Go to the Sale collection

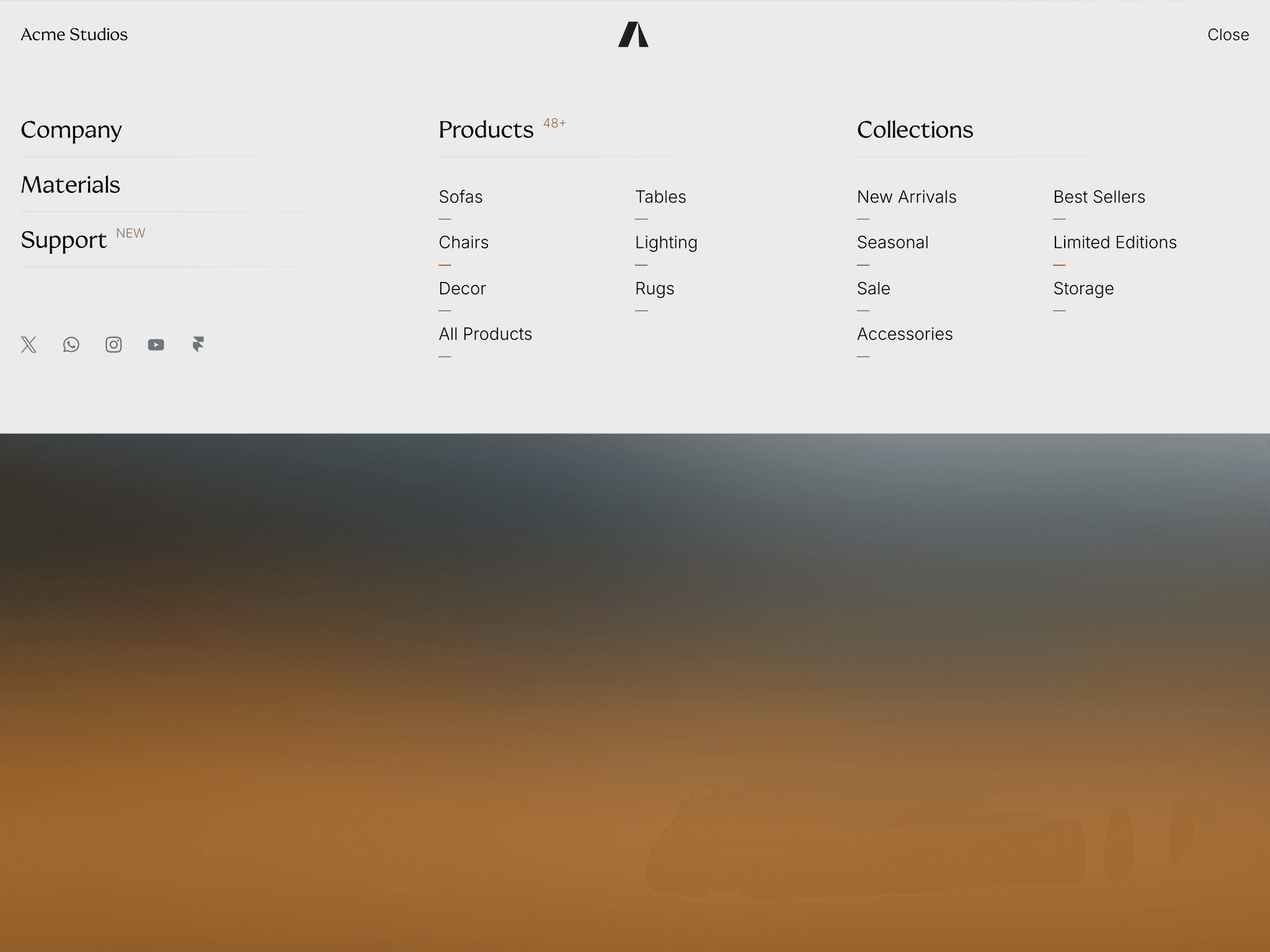(x=873, y=289)
